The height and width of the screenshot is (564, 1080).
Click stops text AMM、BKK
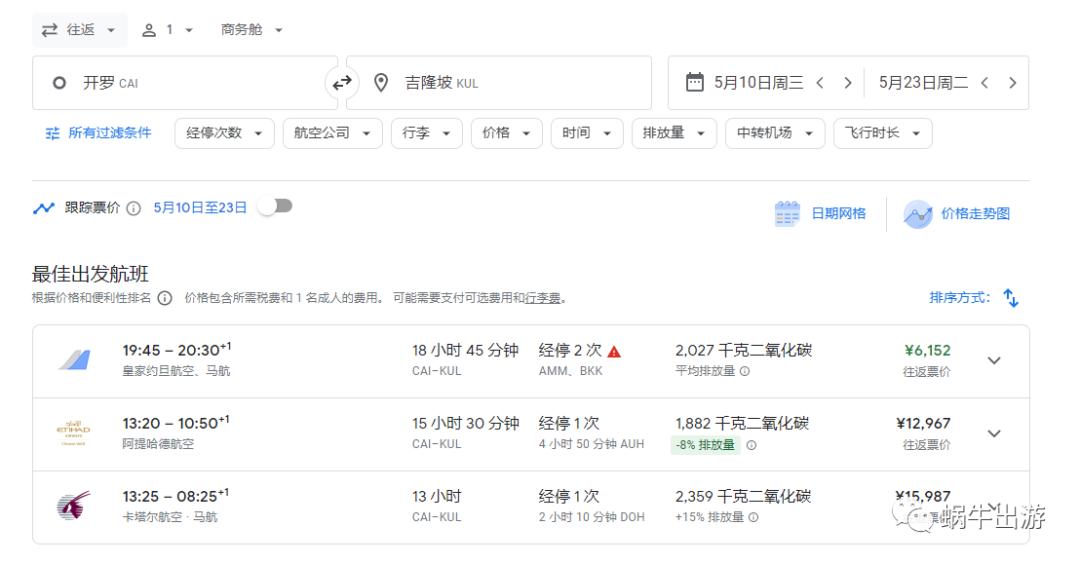click(570, 371)
